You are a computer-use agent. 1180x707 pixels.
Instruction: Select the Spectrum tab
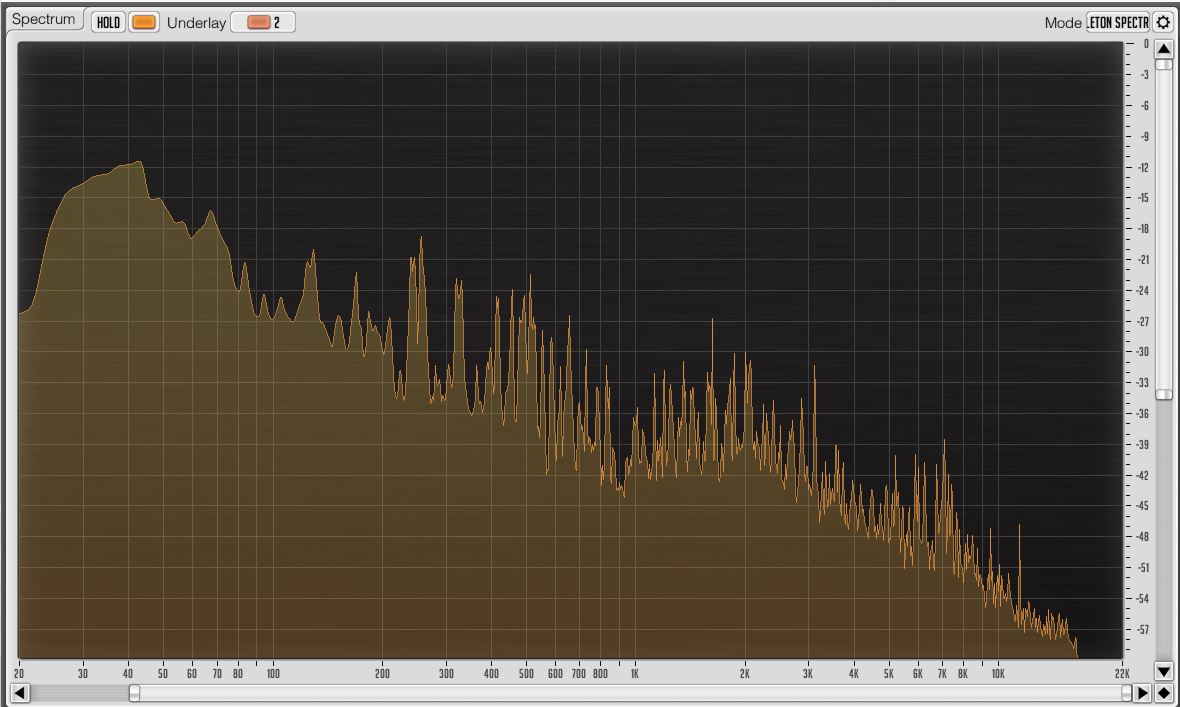44,20
